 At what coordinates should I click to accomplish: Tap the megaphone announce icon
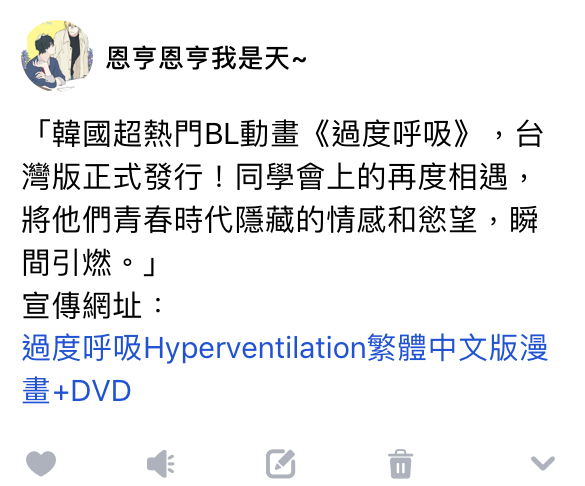[161, 464]
